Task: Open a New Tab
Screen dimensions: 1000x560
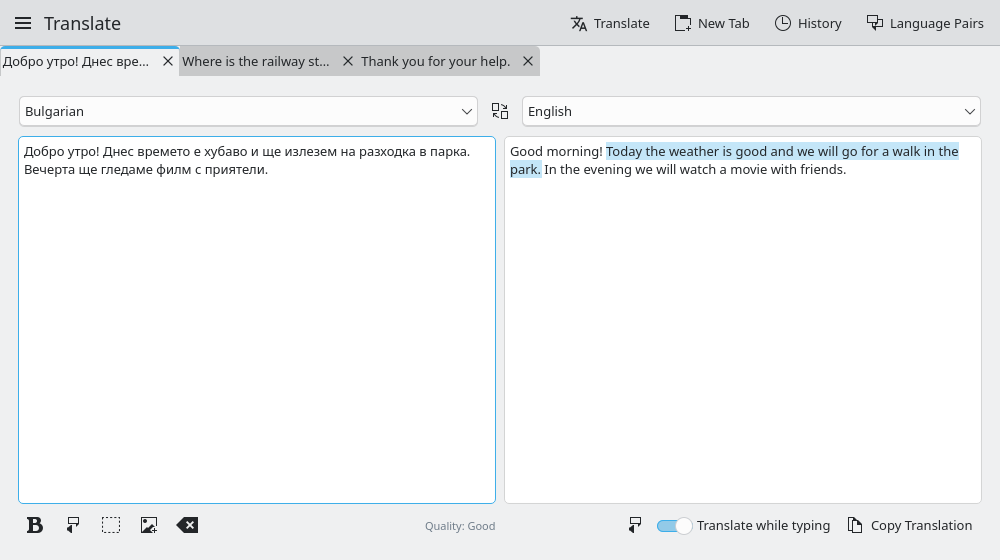Action: tap(712, 24)
